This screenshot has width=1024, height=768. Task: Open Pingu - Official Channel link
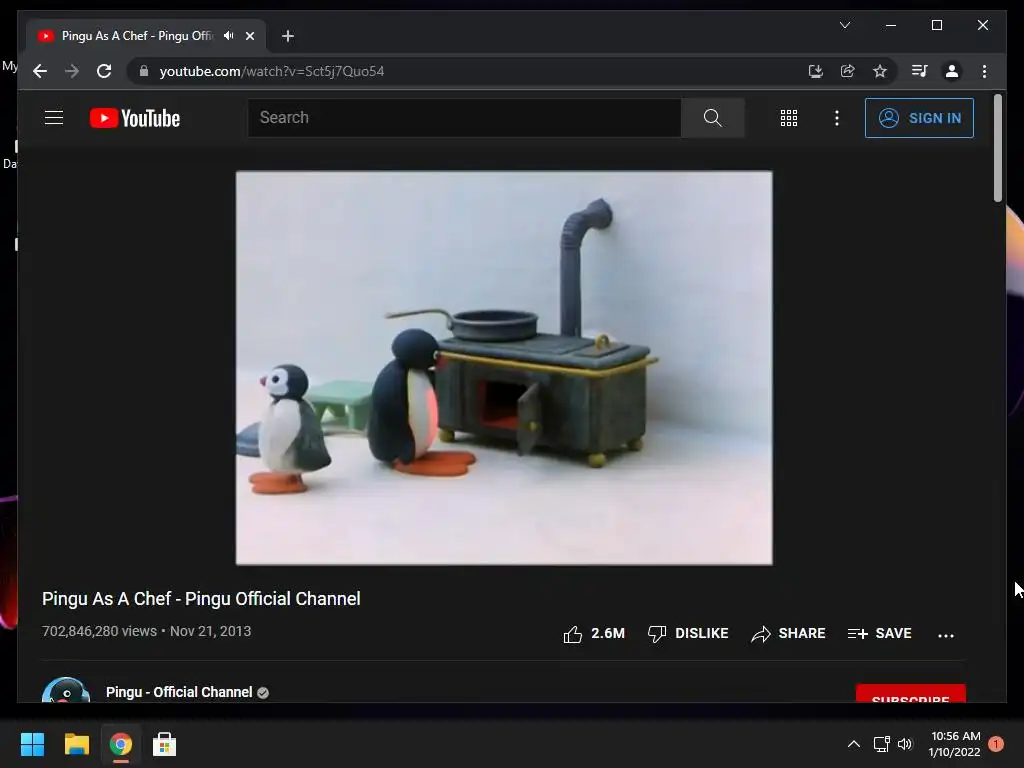point(179,692)
